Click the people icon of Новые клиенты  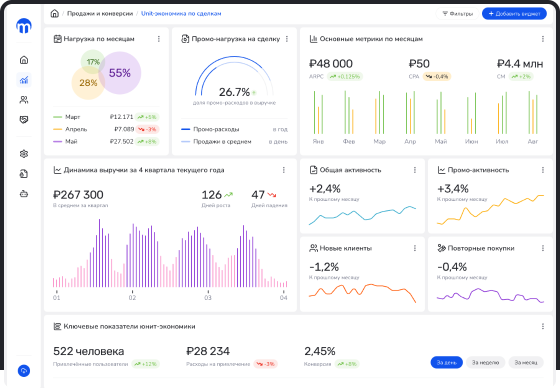(313, 248)
